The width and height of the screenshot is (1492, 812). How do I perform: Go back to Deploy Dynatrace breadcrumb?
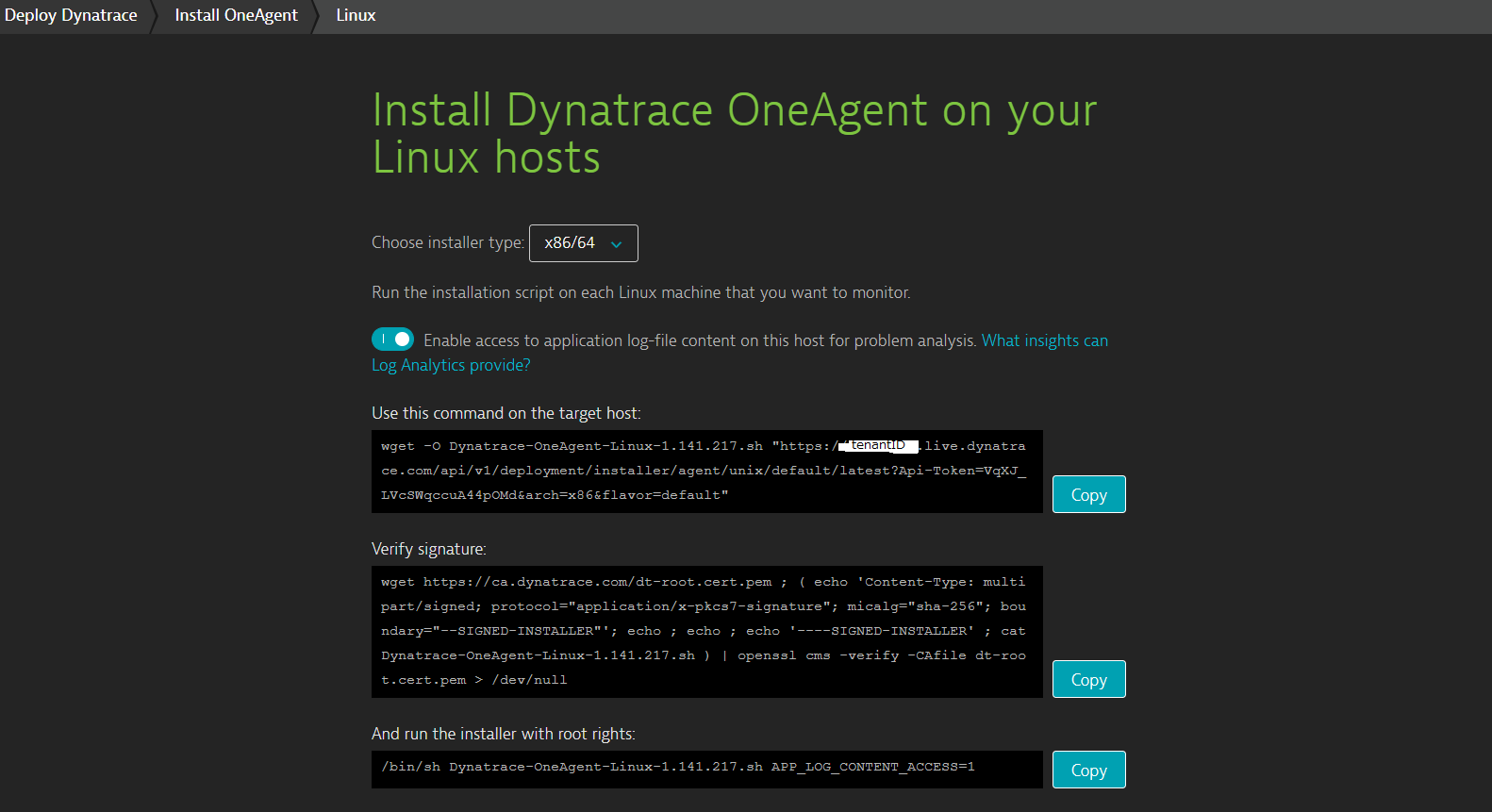pyautogui.click(x=71, y=15)
